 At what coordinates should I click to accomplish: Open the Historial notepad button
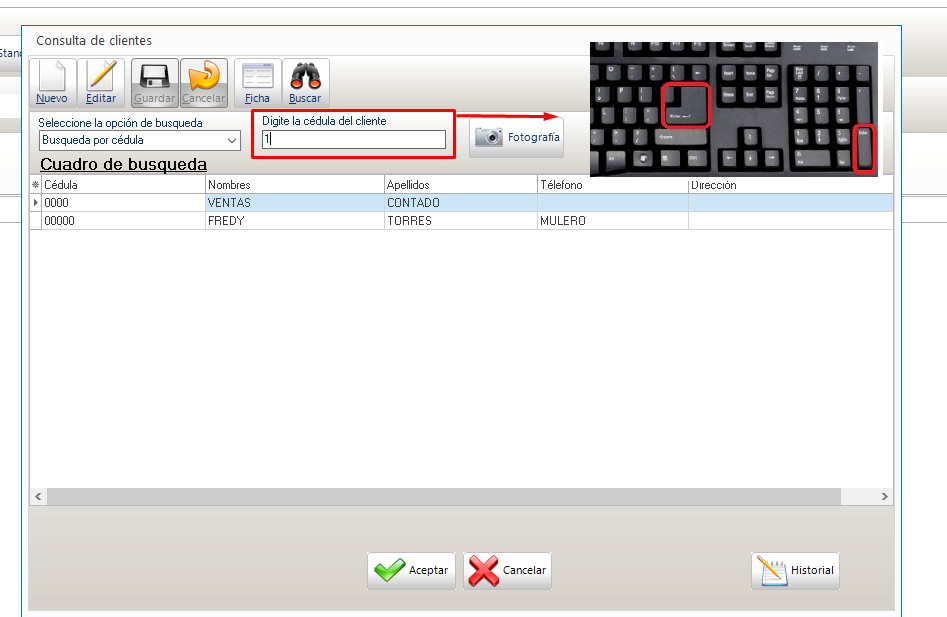click(795, 570)
